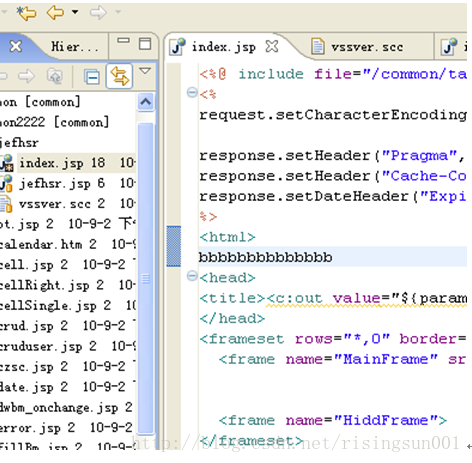Toggle Link with Editor button
472x463 pixels.
point(119,76)
